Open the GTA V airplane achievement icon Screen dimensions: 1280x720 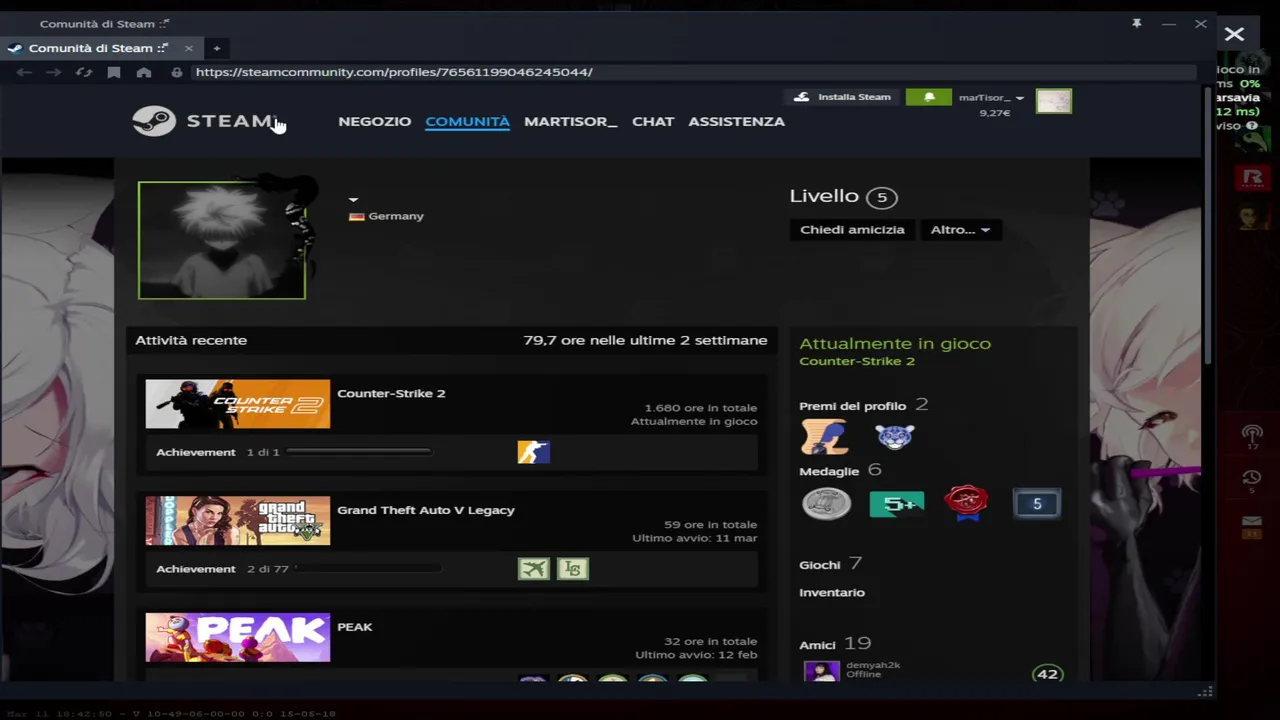(533, 569)
